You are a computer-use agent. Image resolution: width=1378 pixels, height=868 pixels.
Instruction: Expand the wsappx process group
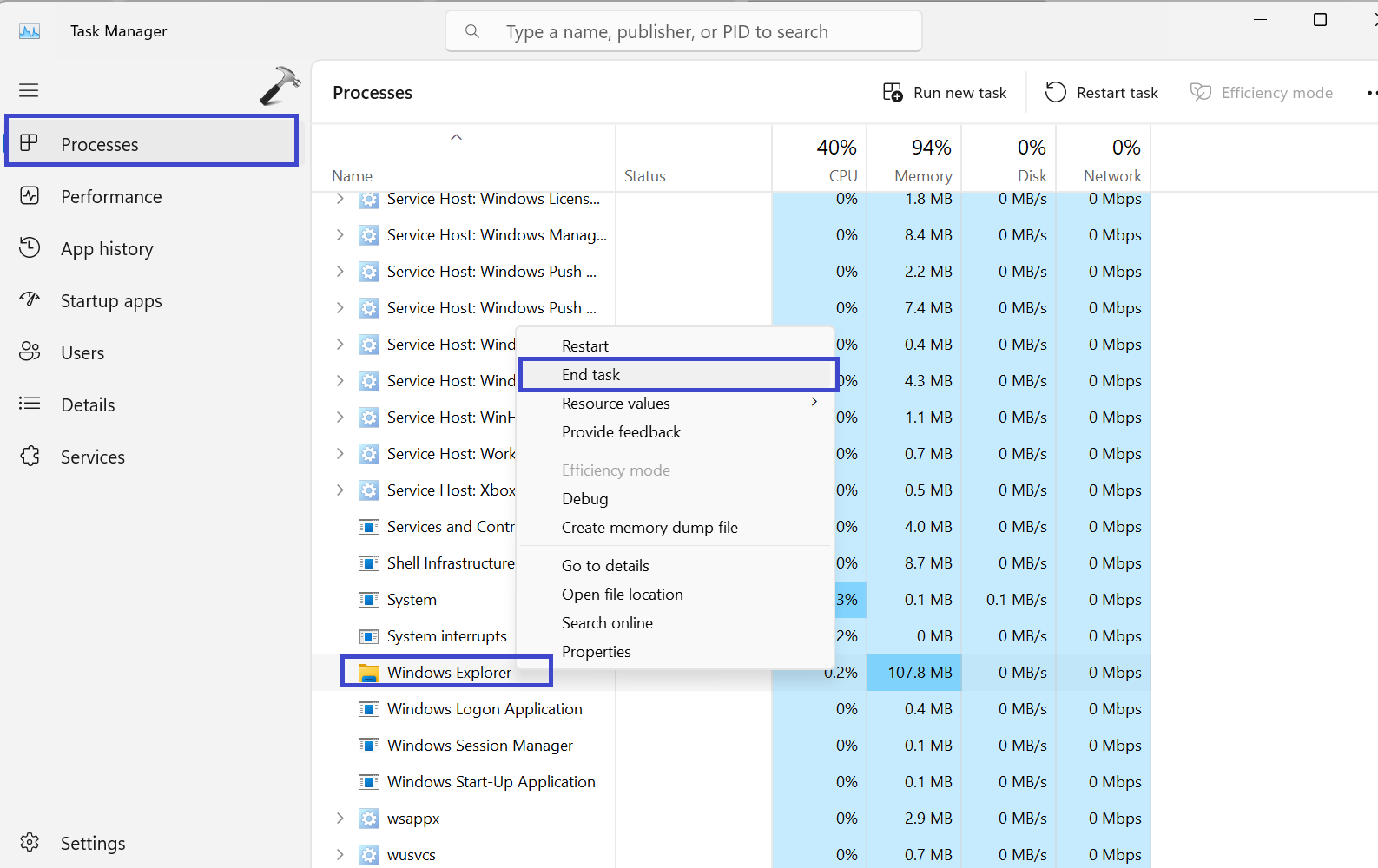(x=340, y=819)
